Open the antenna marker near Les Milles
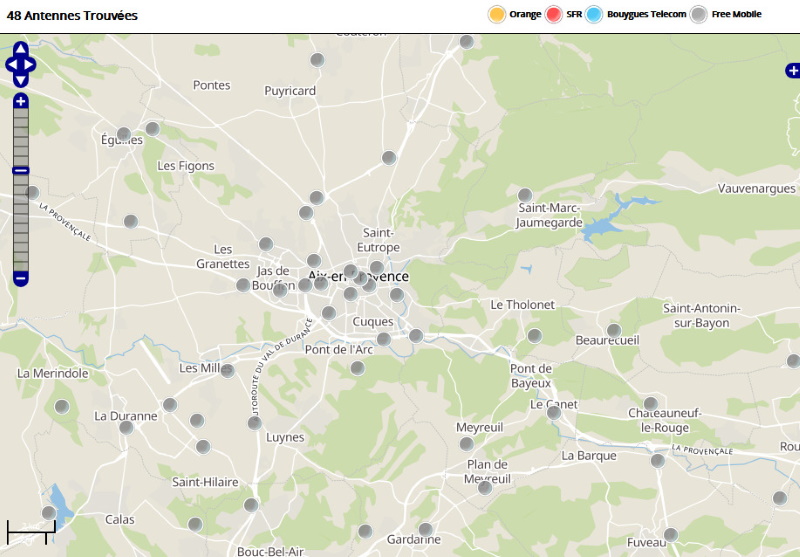 (x=227, y=371)
